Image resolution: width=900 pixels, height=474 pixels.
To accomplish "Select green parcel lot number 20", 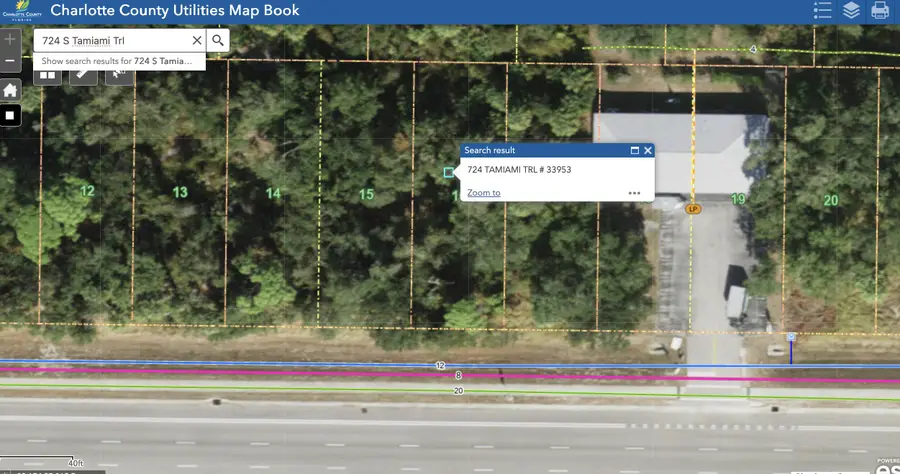I will click(x=831, y=200).
